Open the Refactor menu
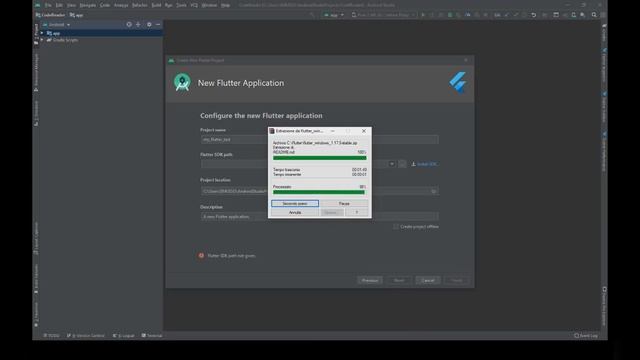 pos(140,5)
